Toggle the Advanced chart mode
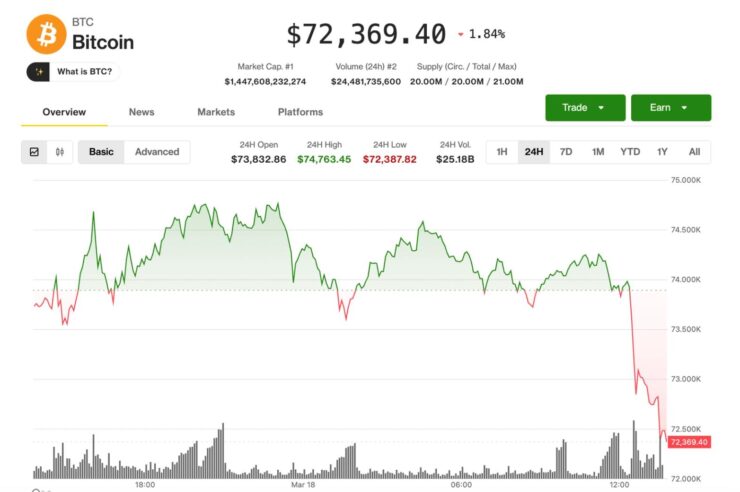Viewport: 740px width, 492px height. pos(157,152)
